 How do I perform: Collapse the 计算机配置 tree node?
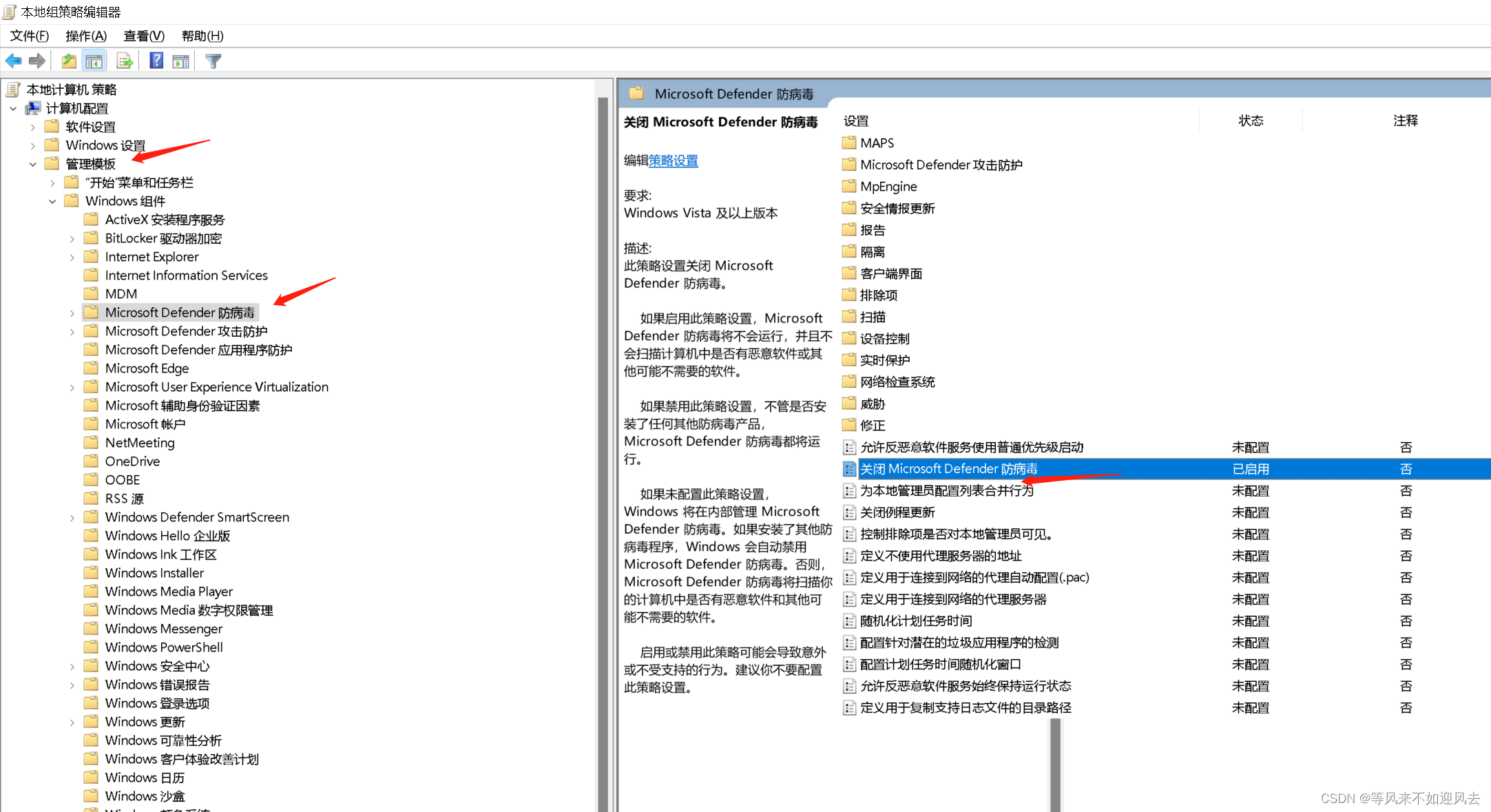(13, 108)
